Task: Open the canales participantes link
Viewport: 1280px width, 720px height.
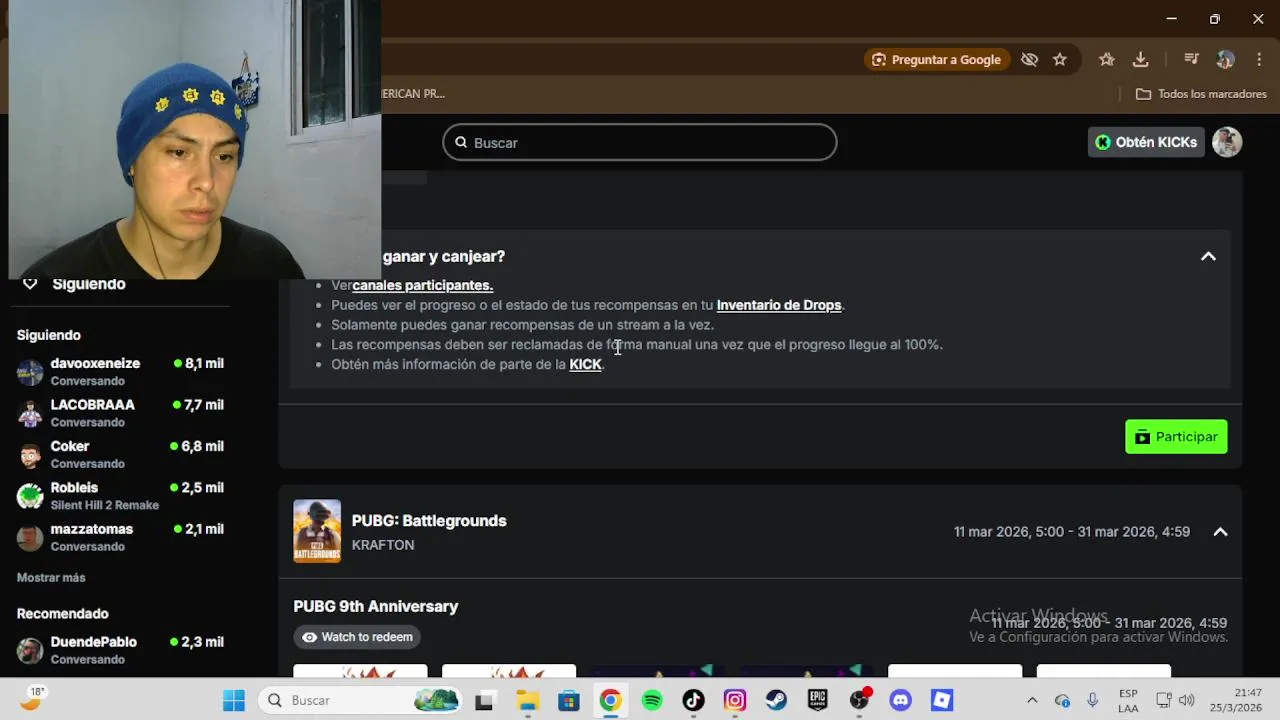Action: pyautogui.click(x=422, y=285)
